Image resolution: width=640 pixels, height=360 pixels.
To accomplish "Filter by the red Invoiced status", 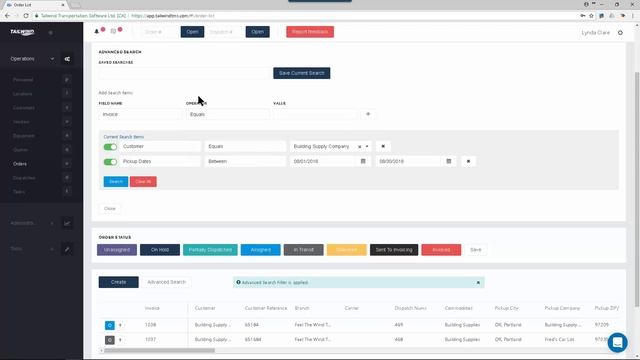I will click(x=441, y=250).
